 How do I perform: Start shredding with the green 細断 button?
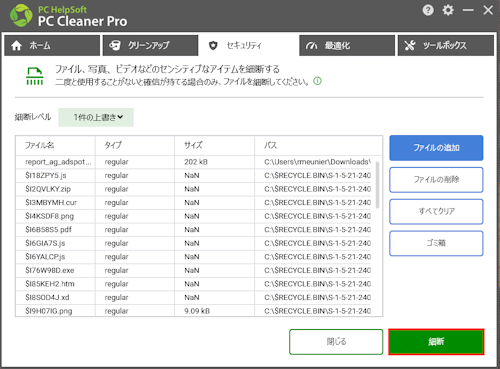pyautogui.click(x=436, y=342)
